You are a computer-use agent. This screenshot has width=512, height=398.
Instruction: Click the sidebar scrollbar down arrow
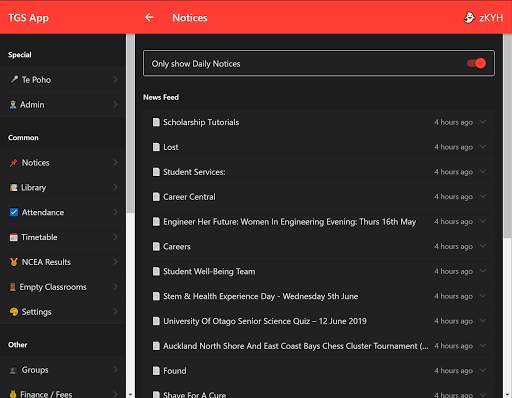[130, 394]
